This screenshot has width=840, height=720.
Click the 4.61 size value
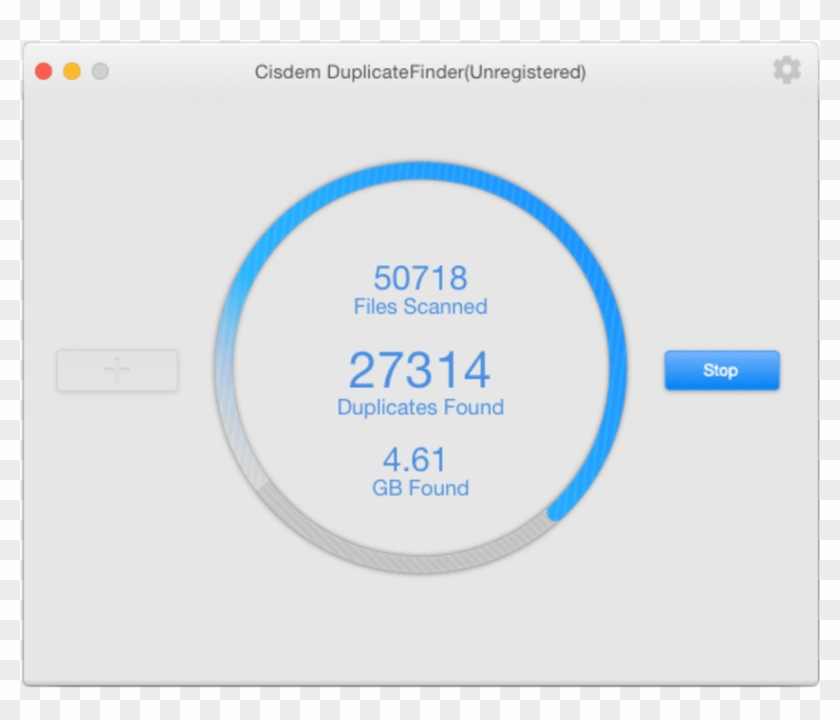(414, 460)
